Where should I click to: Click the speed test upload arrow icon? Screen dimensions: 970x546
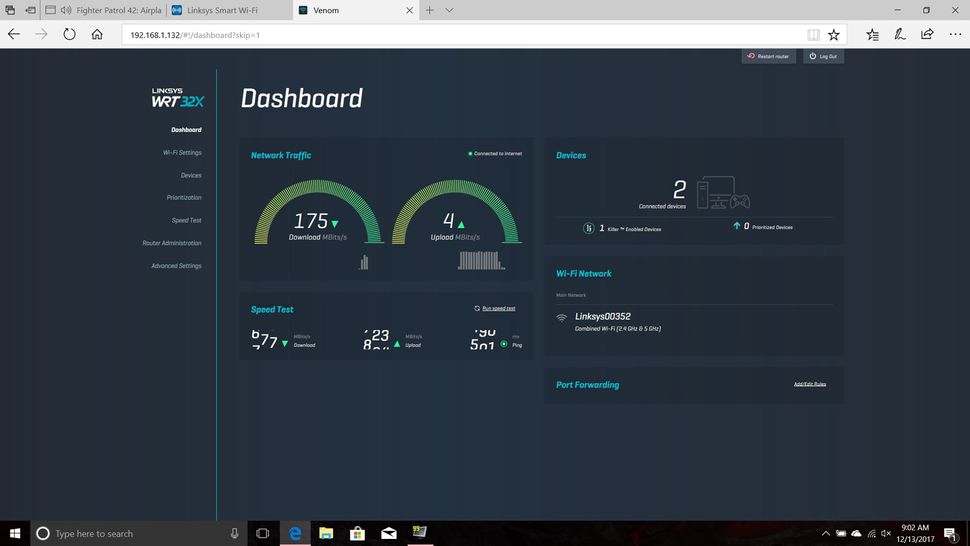coord(397,344)
